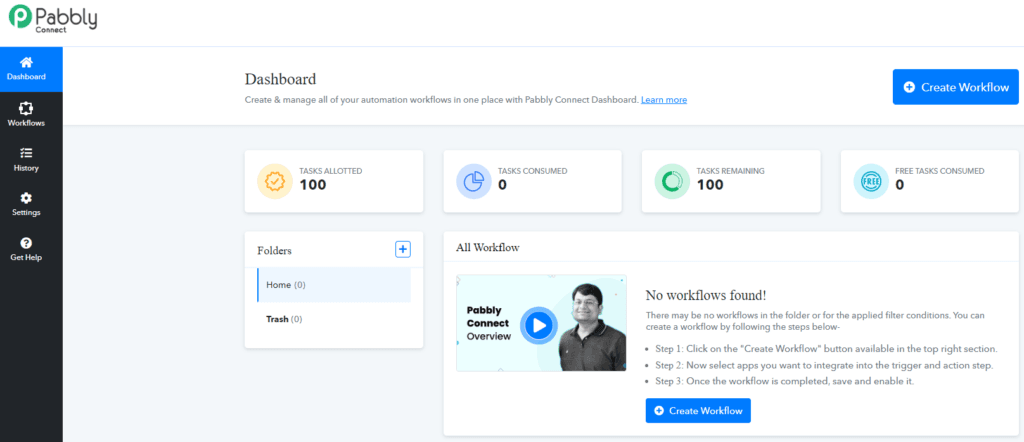
Task: Go to Workflows in sidebar
Action: point(26,114)
